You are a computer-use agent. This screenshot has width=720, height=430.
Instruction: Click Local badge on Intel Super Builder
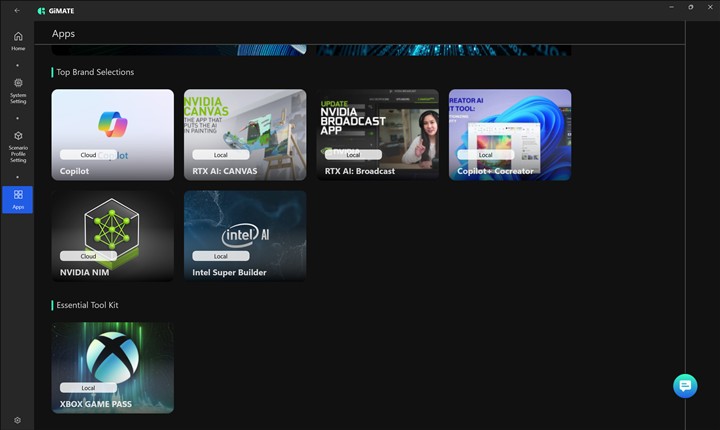(x=221, y=256)
